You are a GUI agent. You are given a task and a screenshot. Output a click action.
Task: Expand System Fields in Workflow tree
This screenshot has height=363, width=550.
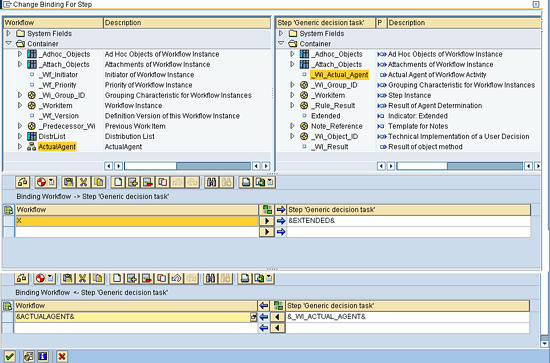pyautogui.click(x=9, y=33)
